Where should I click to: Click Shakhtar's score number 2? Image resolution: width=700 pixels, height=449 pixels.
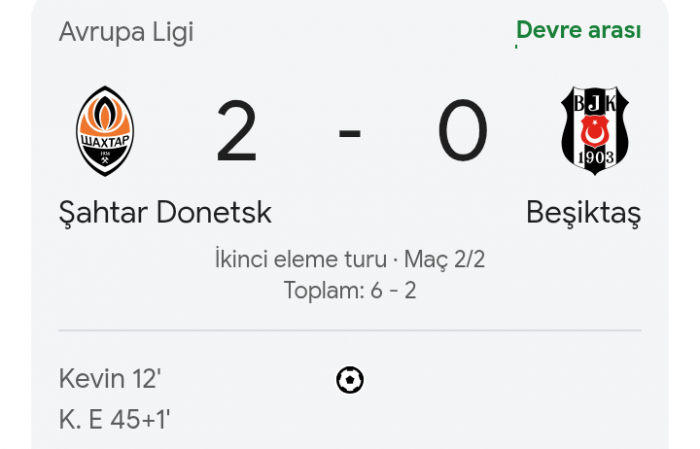(237, 131)
